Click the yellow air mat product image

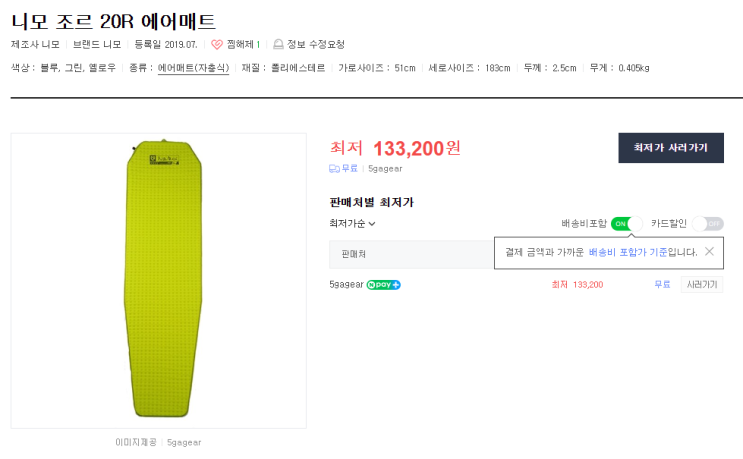(x=157, y=280)
